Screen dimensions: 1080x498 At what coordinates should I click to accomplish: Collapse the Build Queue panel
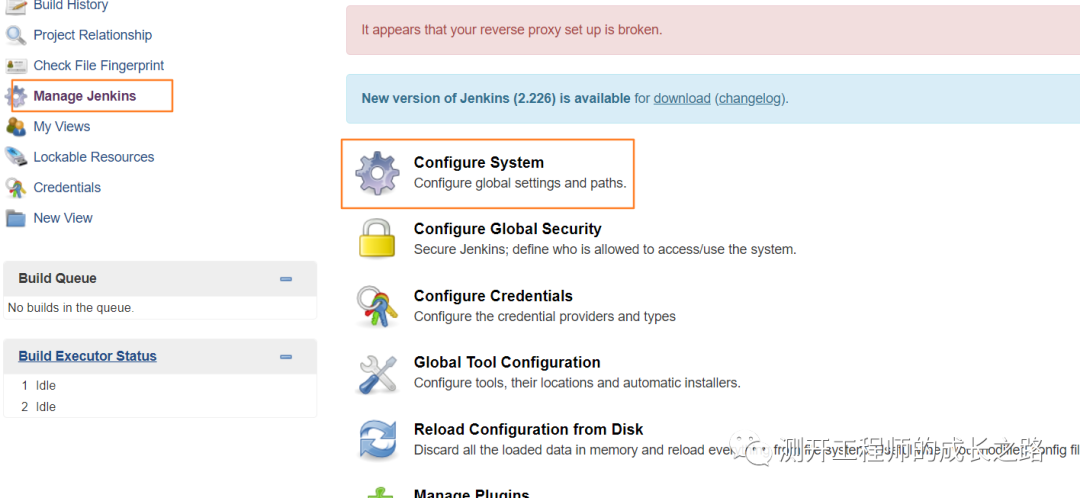[x=286, y=279]
